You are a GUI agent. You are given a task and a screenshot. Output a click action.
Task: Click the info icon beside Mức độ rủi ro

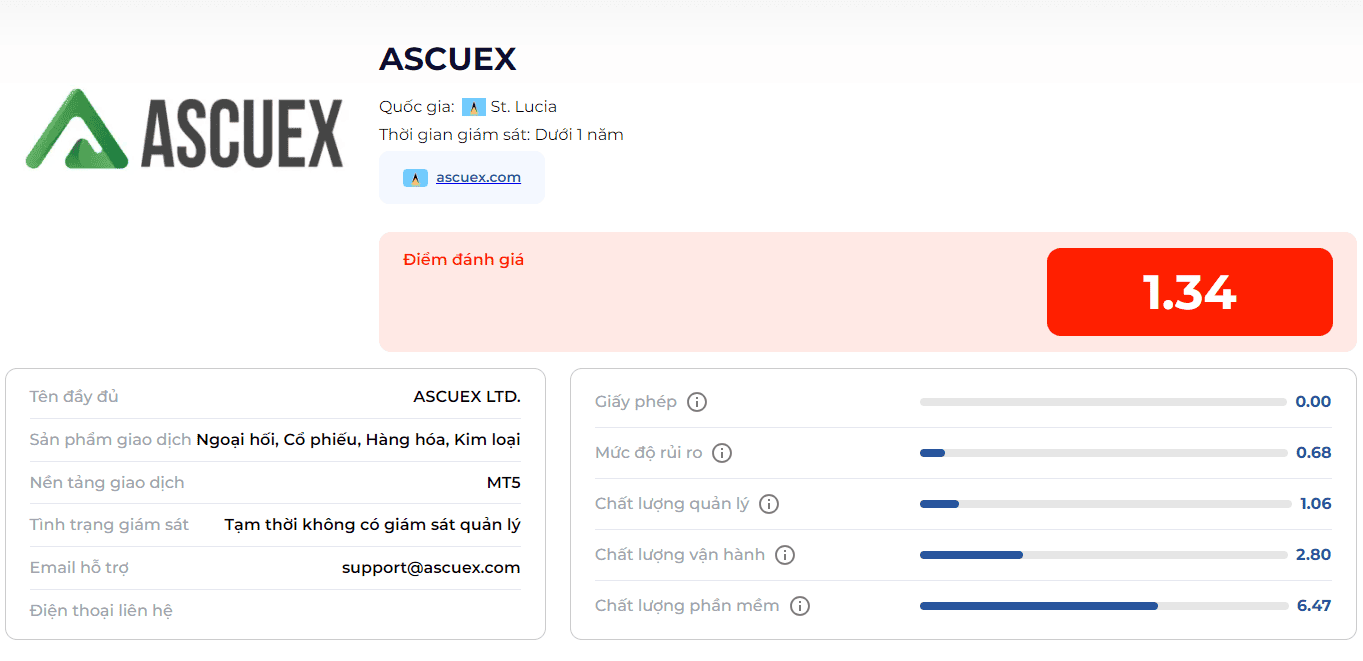(722, 453)
